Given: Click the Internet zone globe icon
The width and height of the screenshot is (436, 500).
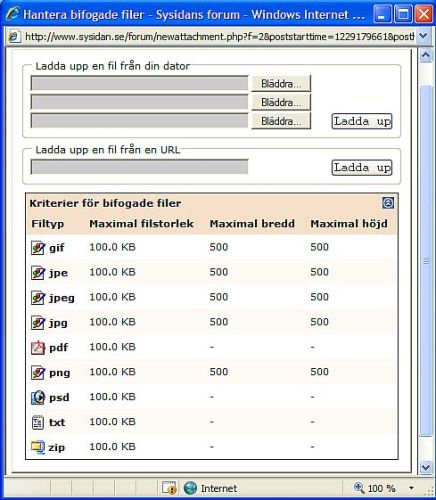Looking at the screenshot, I should (190, 488).
